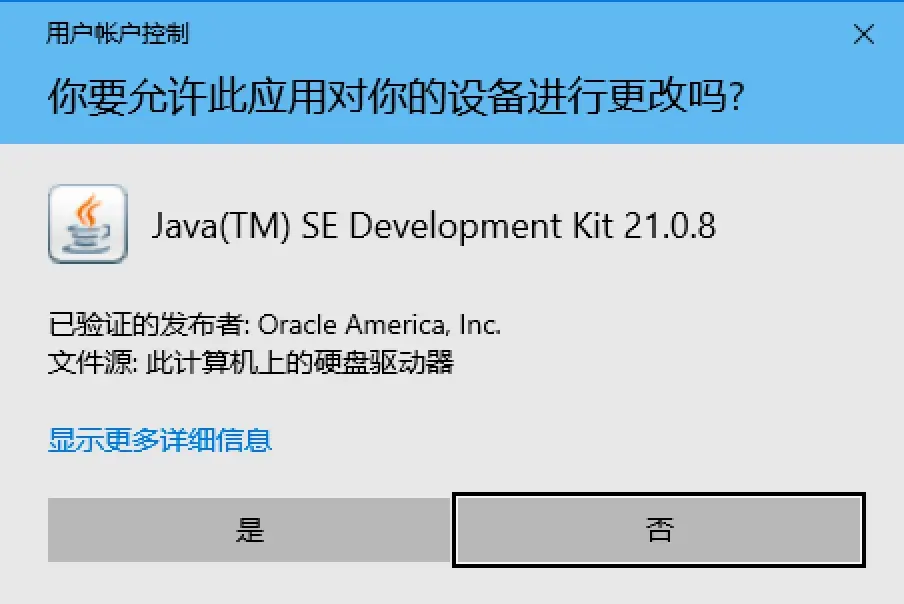
Task: Click the Java coffee cup icon
Action: tap(88, 224)
